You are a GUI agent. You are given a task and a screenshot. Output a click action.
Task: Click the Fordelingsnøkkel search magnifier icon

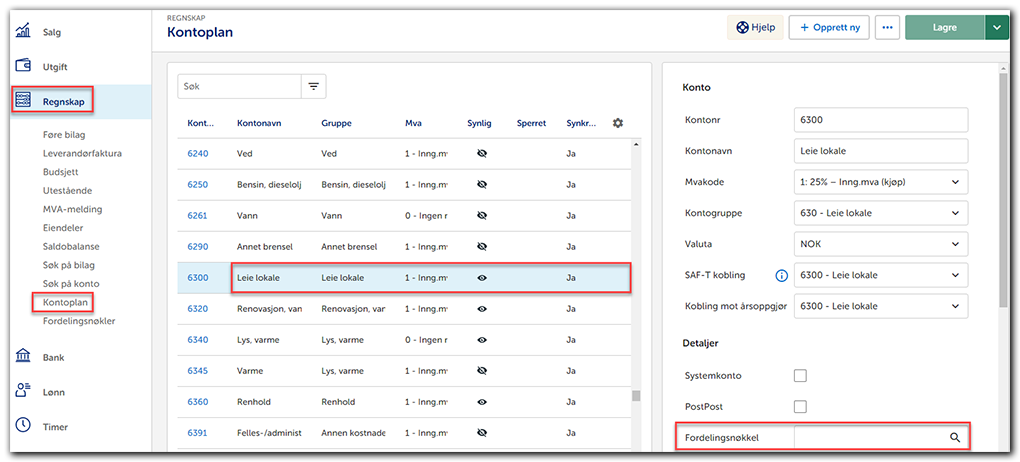click(x=954, y=437)
